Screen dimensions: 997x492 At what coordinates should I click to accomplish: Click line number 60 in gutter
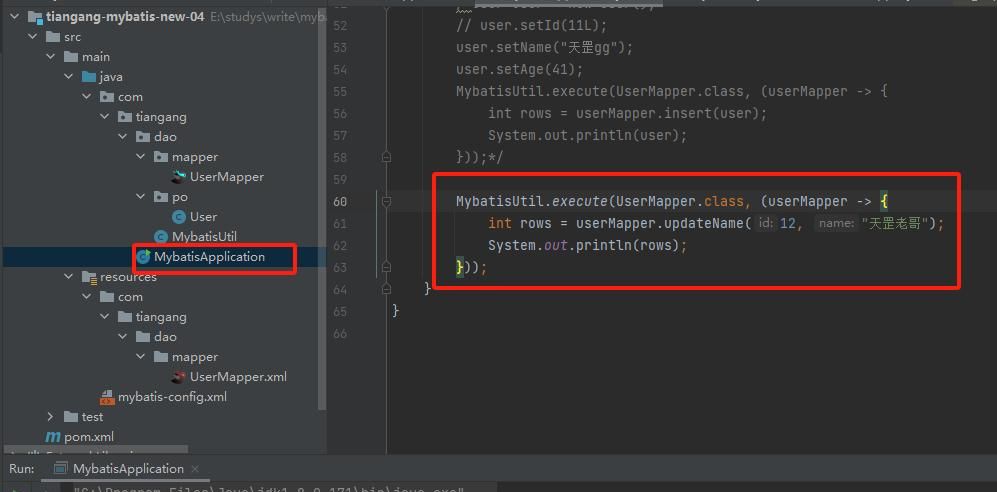340,202
